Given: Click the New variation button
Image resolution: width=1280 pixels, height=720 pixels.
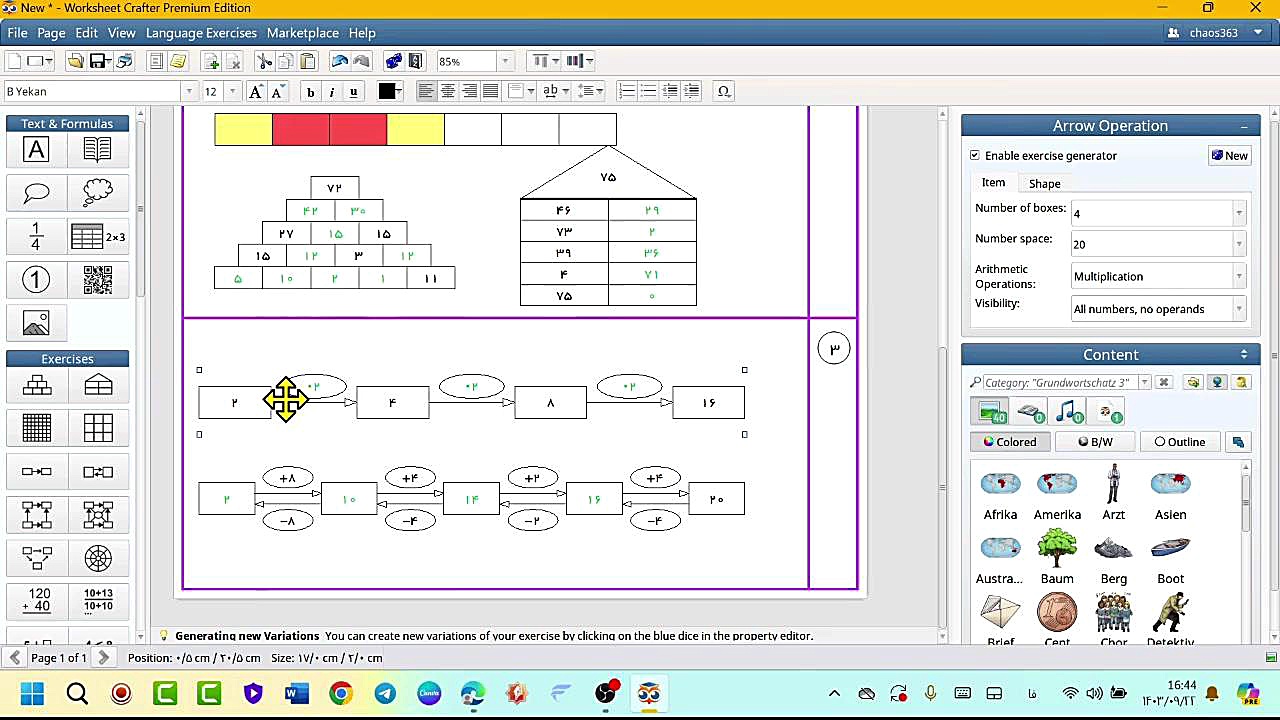Looking at the screenshot, I should 1230,156.
